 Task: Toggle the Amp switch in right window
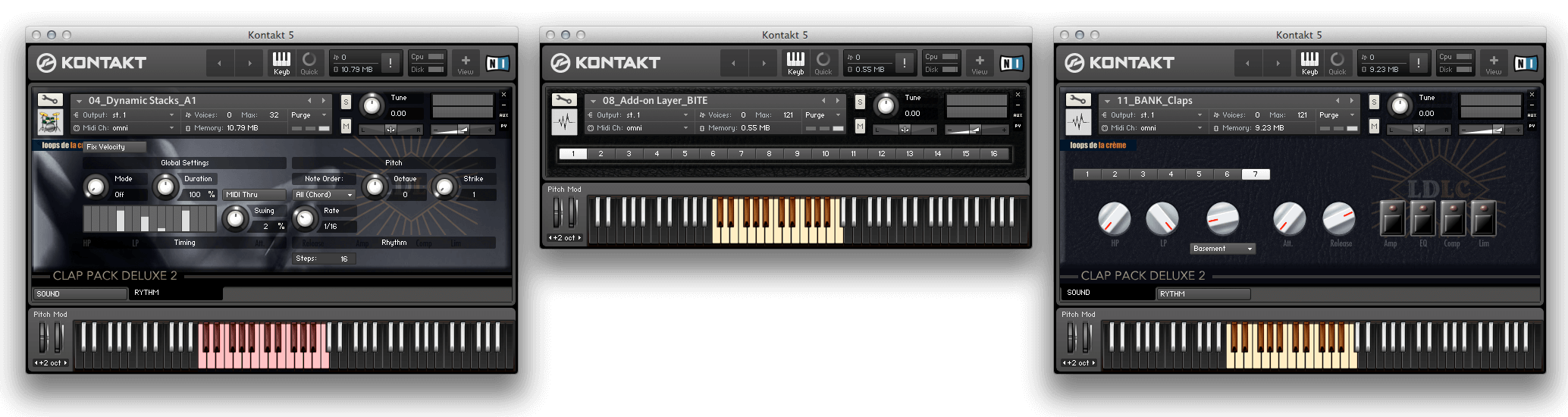1392,218
